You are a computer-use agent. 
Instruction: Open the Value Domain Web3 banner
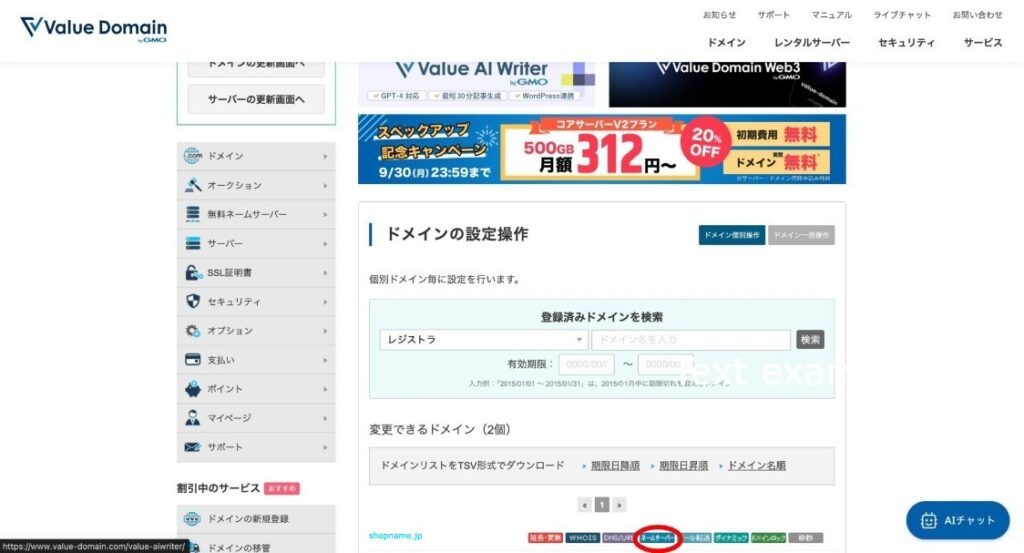(727, 84)
